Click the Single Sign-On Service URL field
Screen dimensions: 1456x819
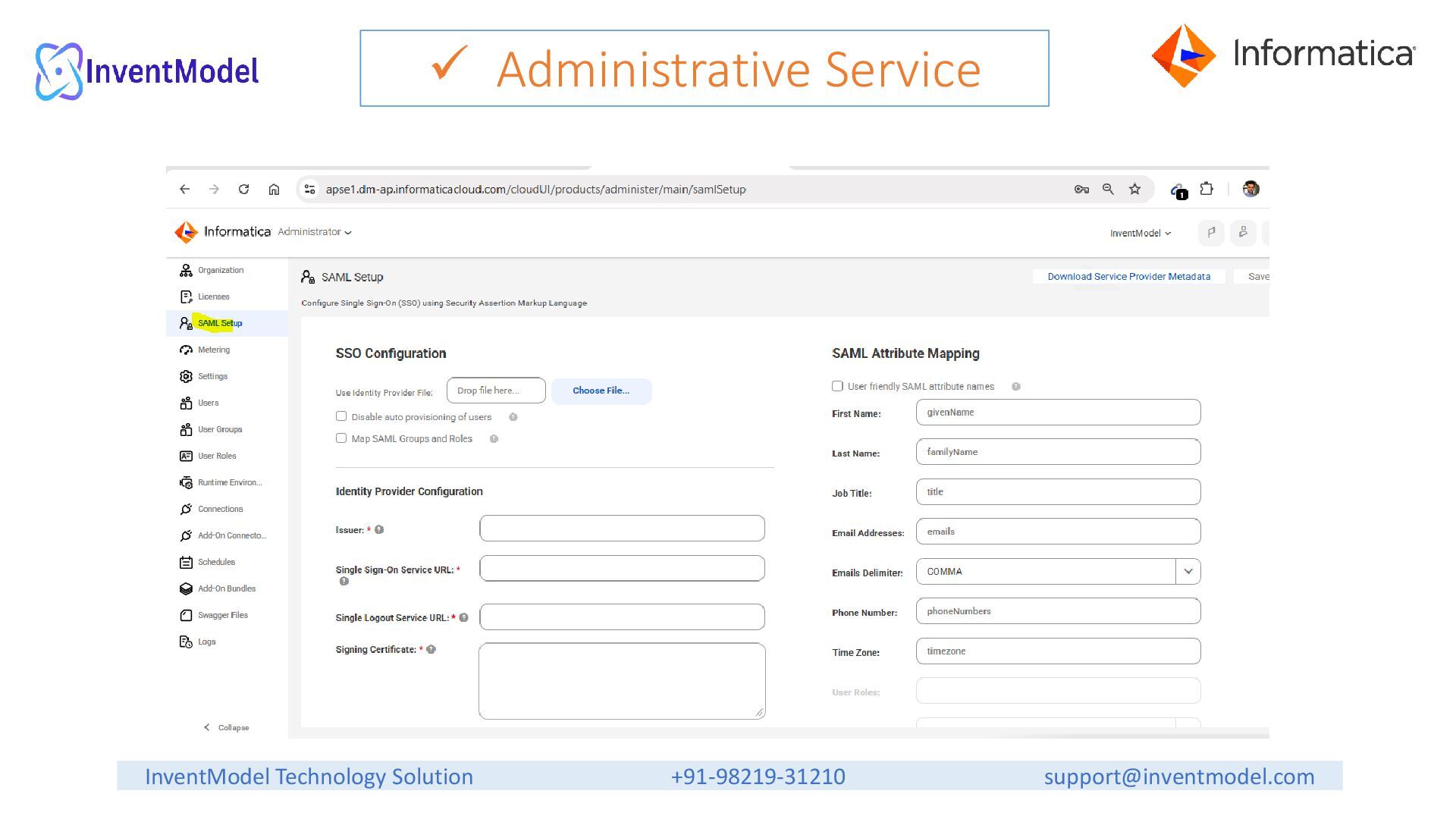(622, 569)
